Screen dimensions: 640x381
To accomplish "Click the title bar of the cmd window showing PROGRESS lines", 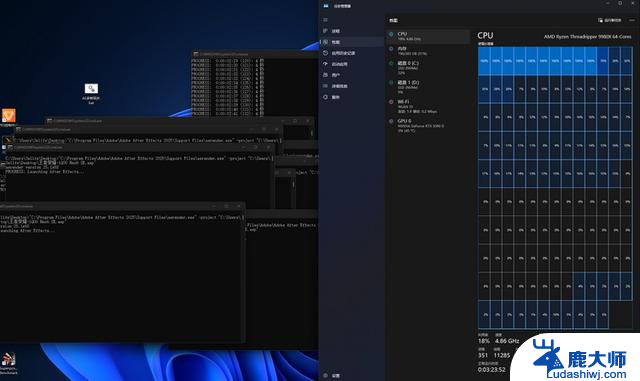I will point(255,54).
